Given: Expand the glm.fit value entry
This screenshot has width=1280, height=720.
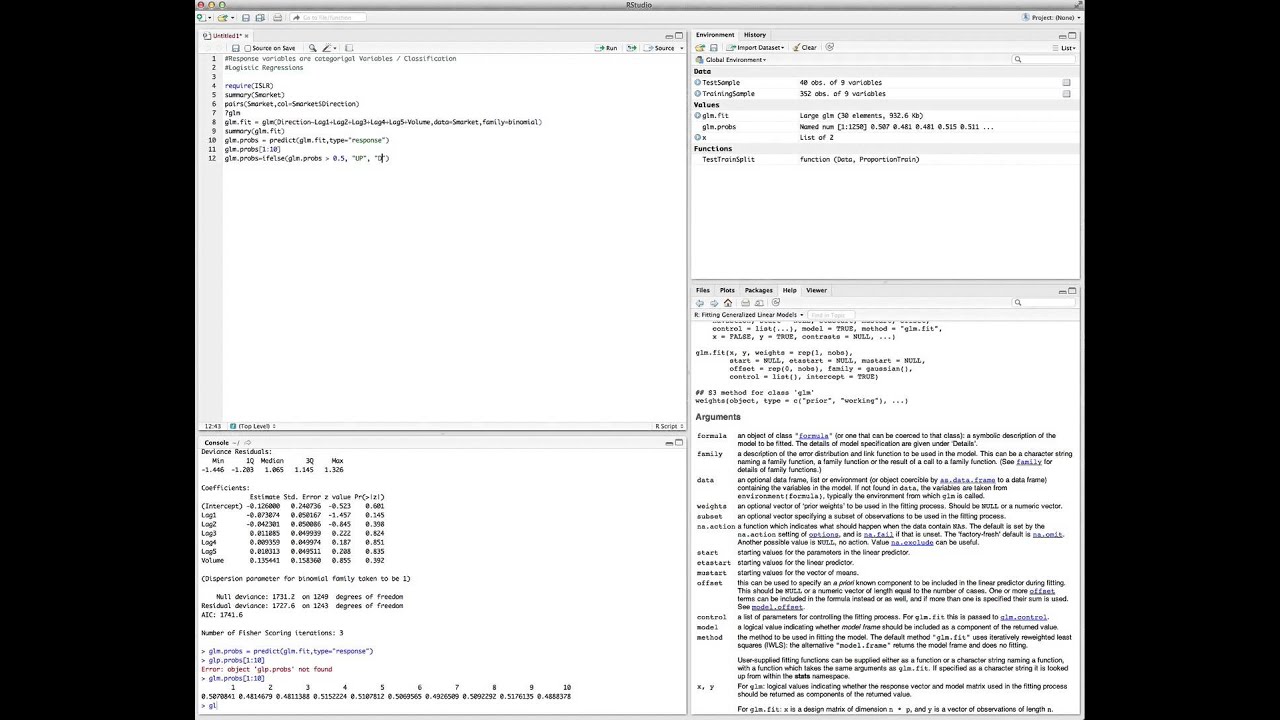Looking at the screenshot, I should pos(698,115).
